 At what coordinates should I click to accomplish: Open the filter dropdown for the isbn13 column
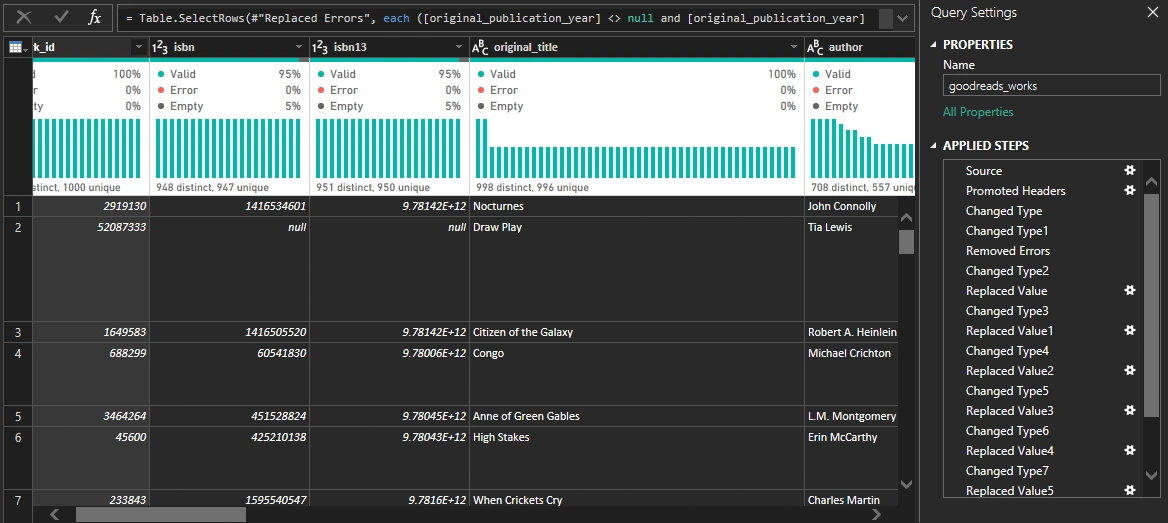pos(459,48)
